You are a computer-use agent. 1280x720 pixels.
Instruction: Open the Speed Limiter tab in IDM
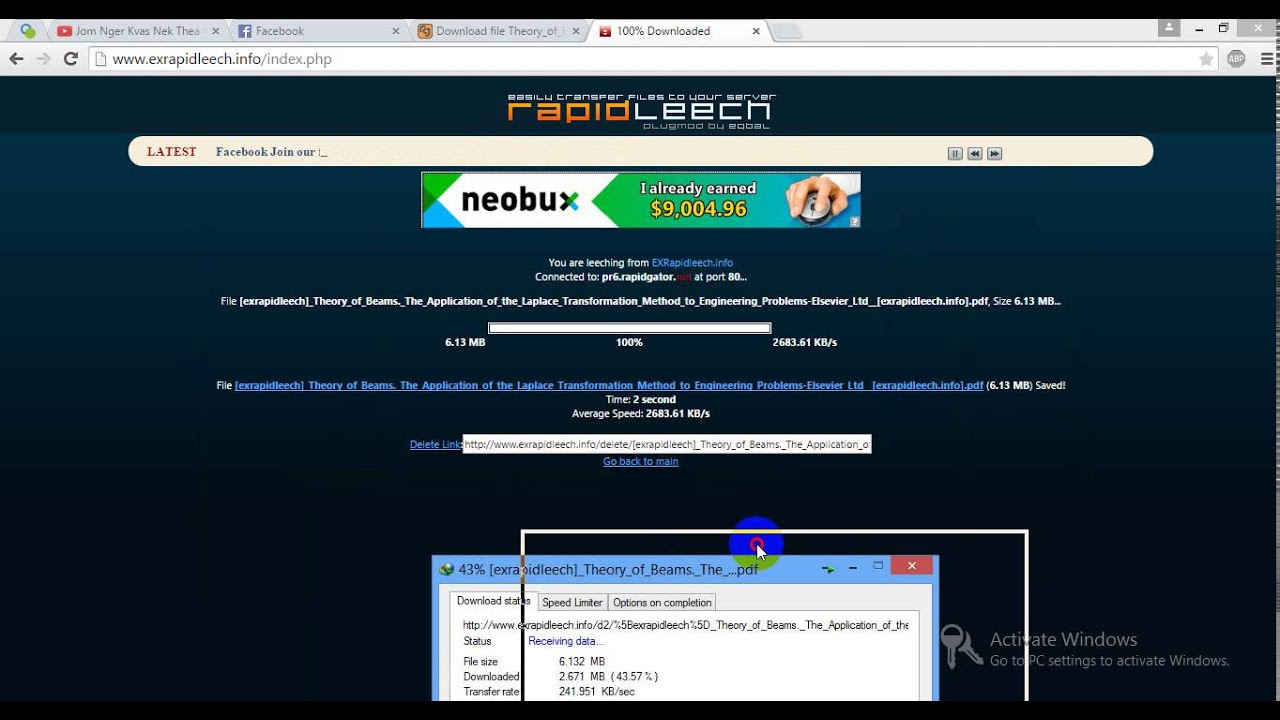(572, 602)
